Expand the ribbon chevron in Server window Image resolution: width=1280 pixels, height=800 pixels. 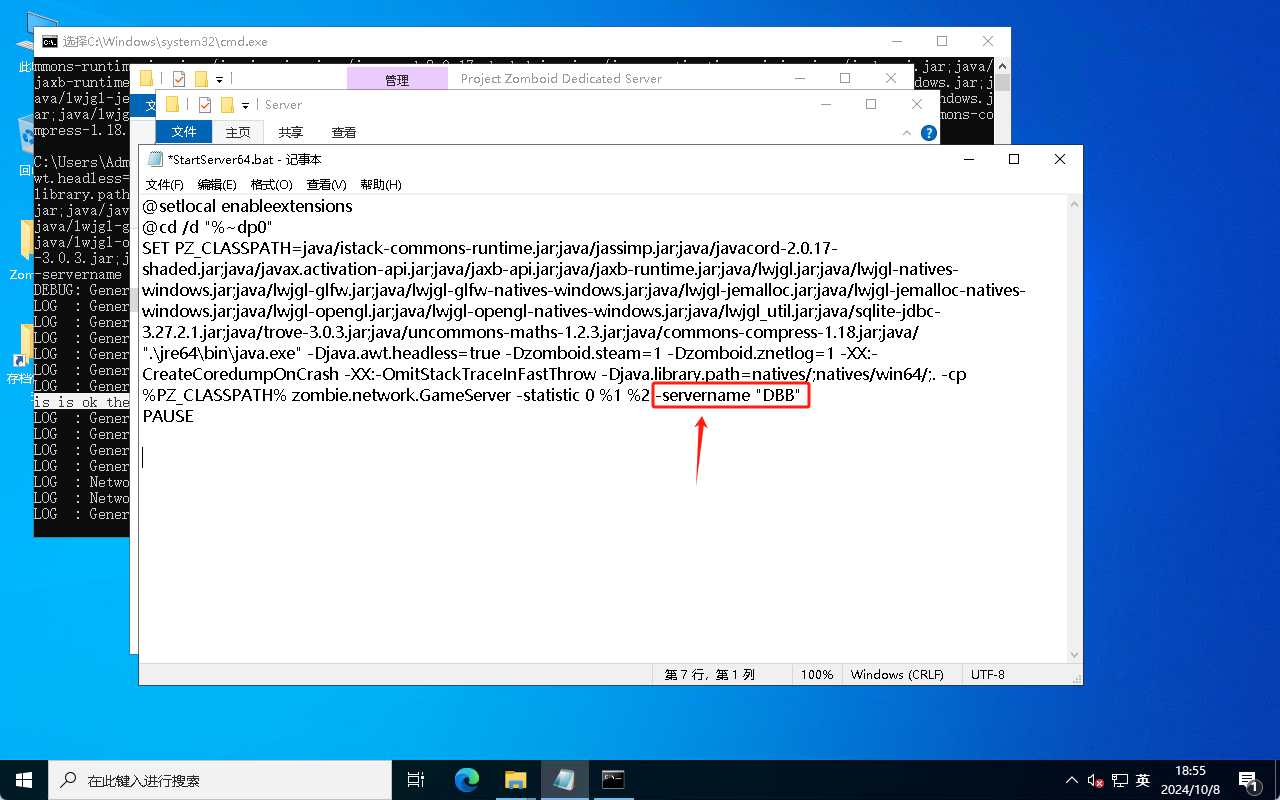(907, 132)
